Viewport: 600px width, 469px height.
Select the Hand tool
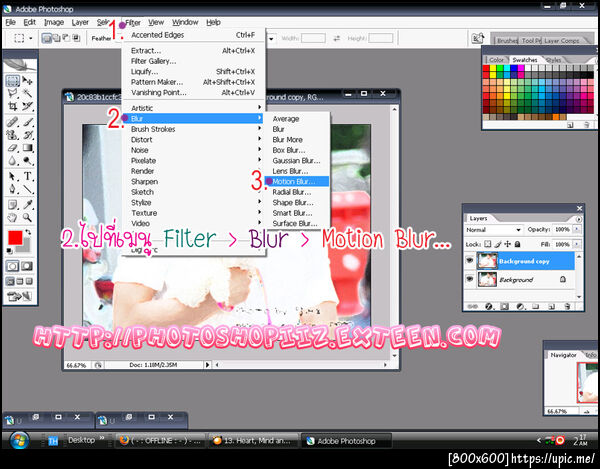[12, 218]
